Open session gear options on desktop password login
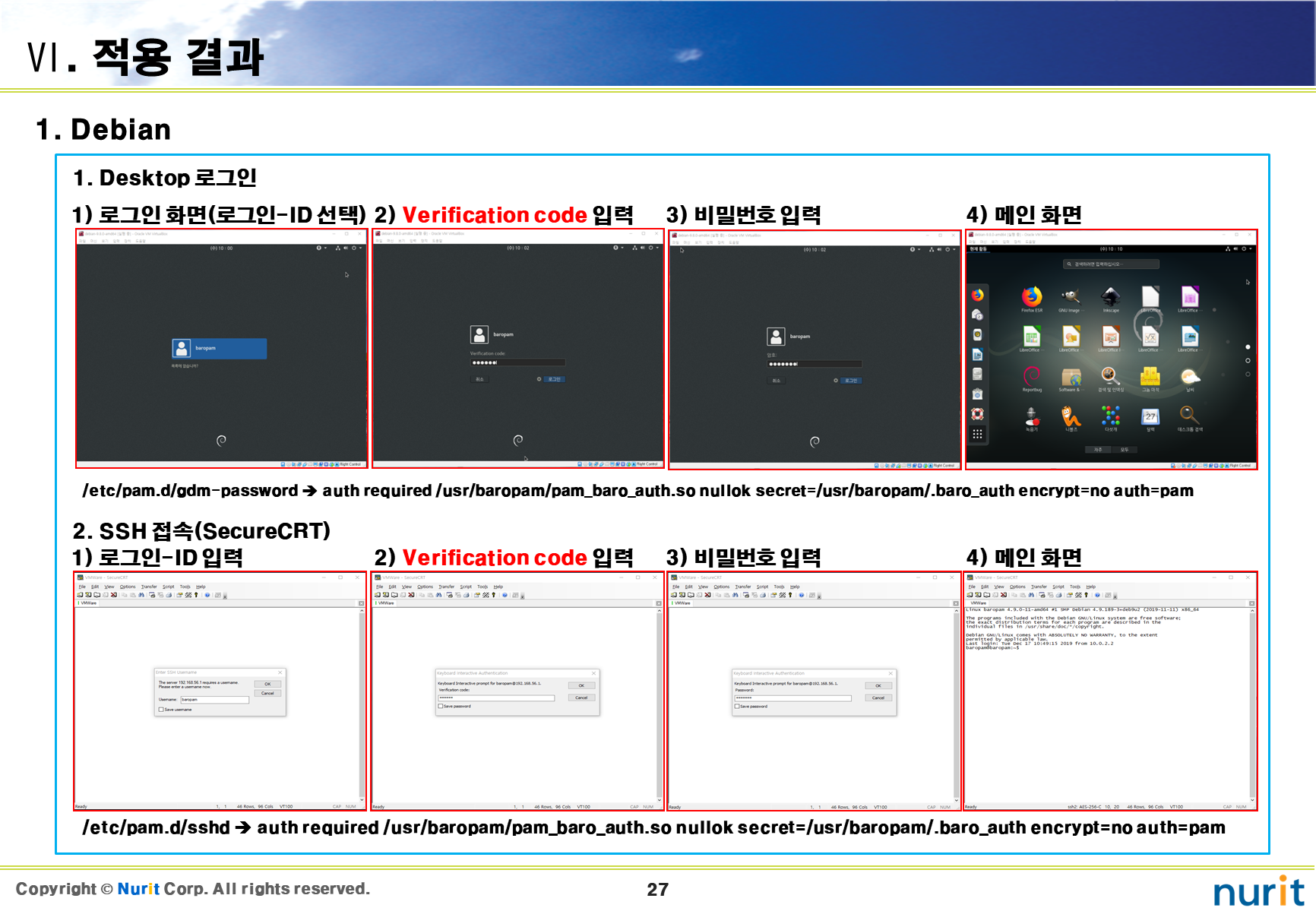This screenshot has height=911, width=1316. [836, 381]
